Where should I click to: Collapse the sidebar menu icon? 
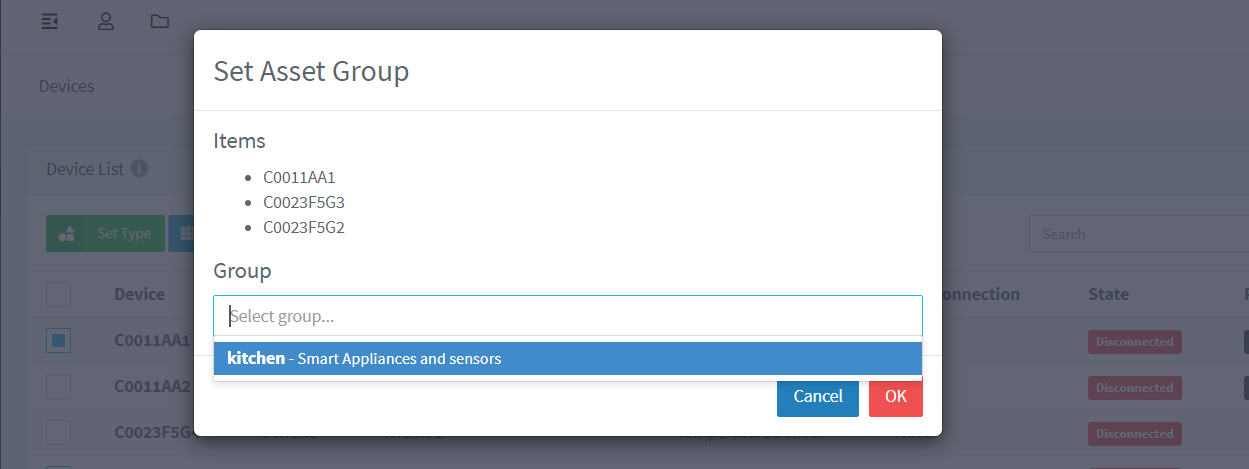(x=50, y=22)
